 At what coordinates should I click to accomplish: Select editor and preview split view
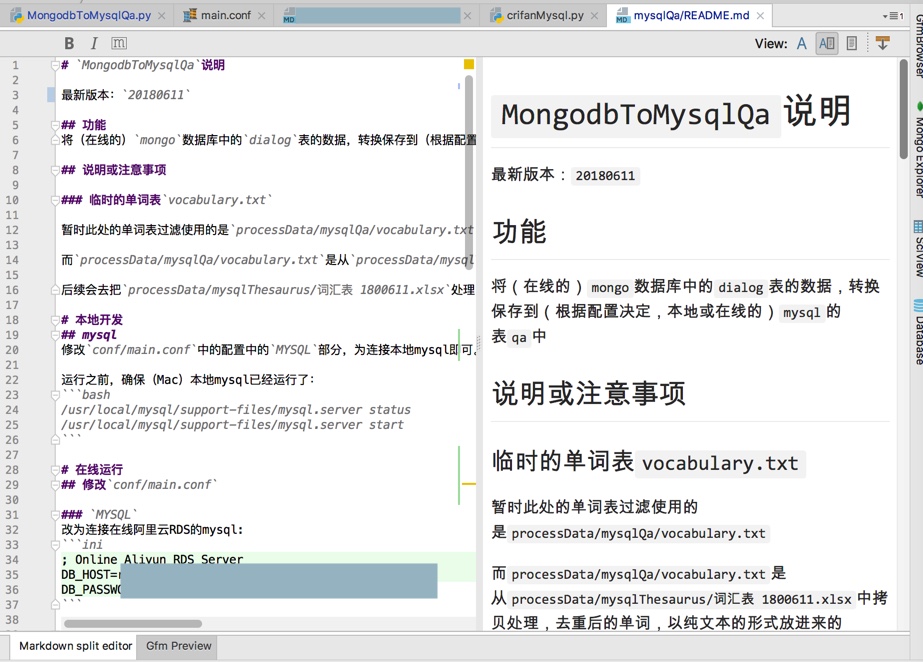826,44
